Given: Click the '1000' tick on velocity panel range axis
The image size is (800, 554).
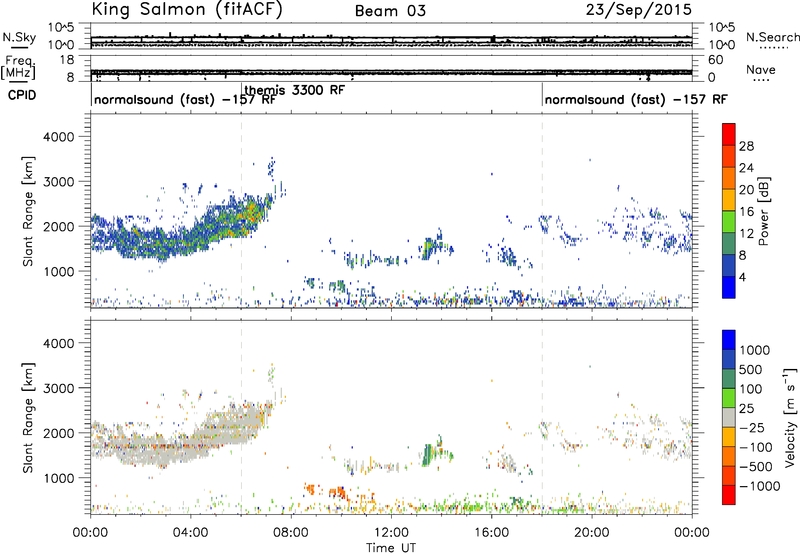Looking at the screenshot, I should pos(59,478).
